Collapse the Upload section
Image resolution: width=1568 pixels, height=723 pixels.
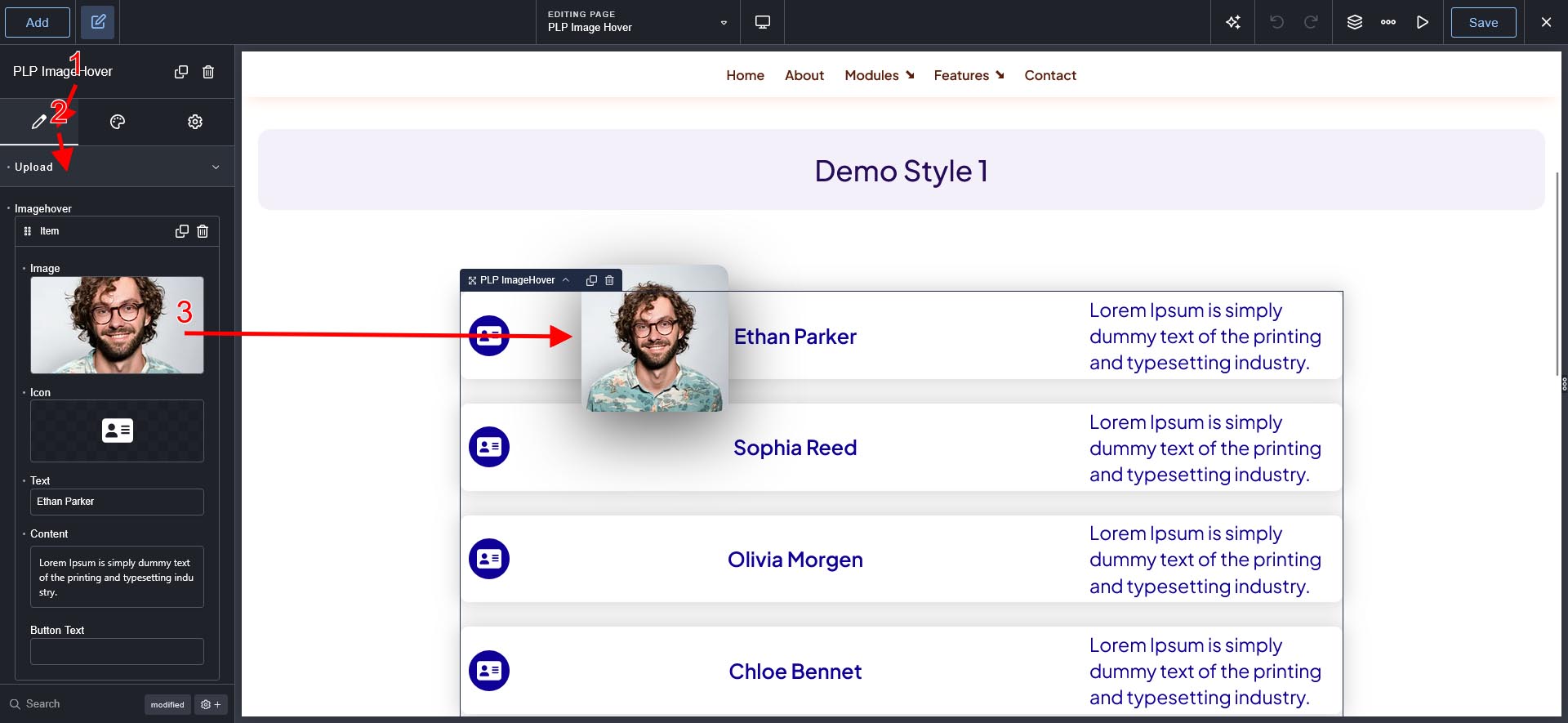[117, 167]
